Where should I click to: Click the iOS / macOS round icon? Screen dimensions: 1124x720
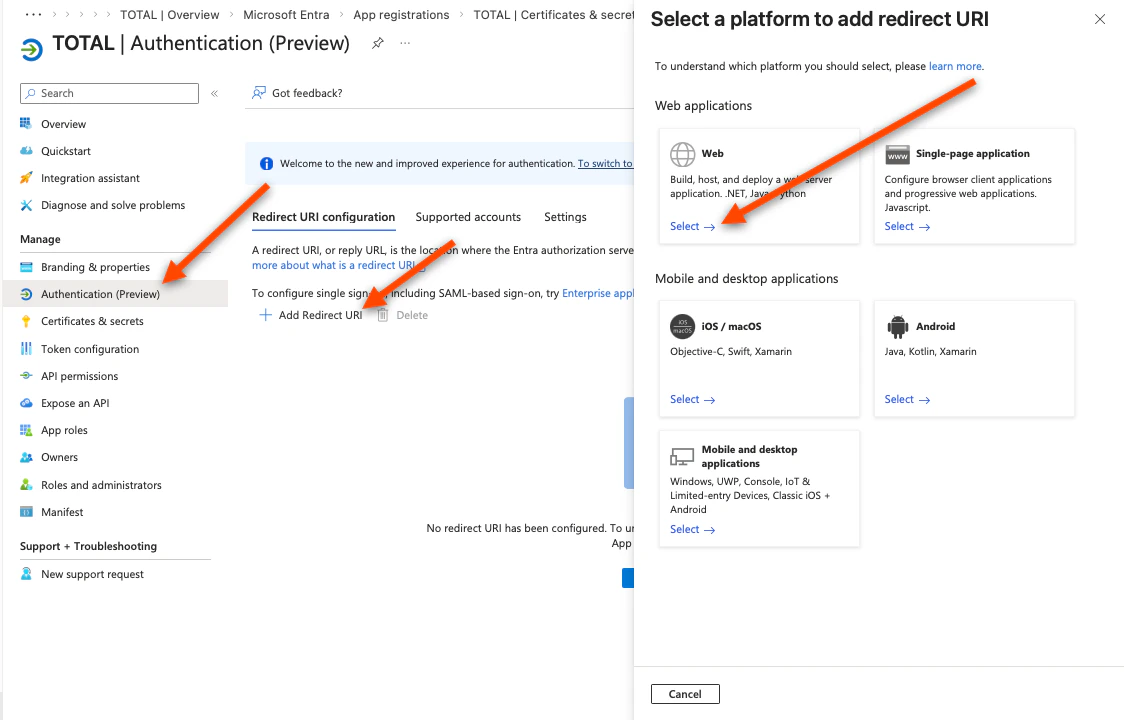tap(682, 326)
